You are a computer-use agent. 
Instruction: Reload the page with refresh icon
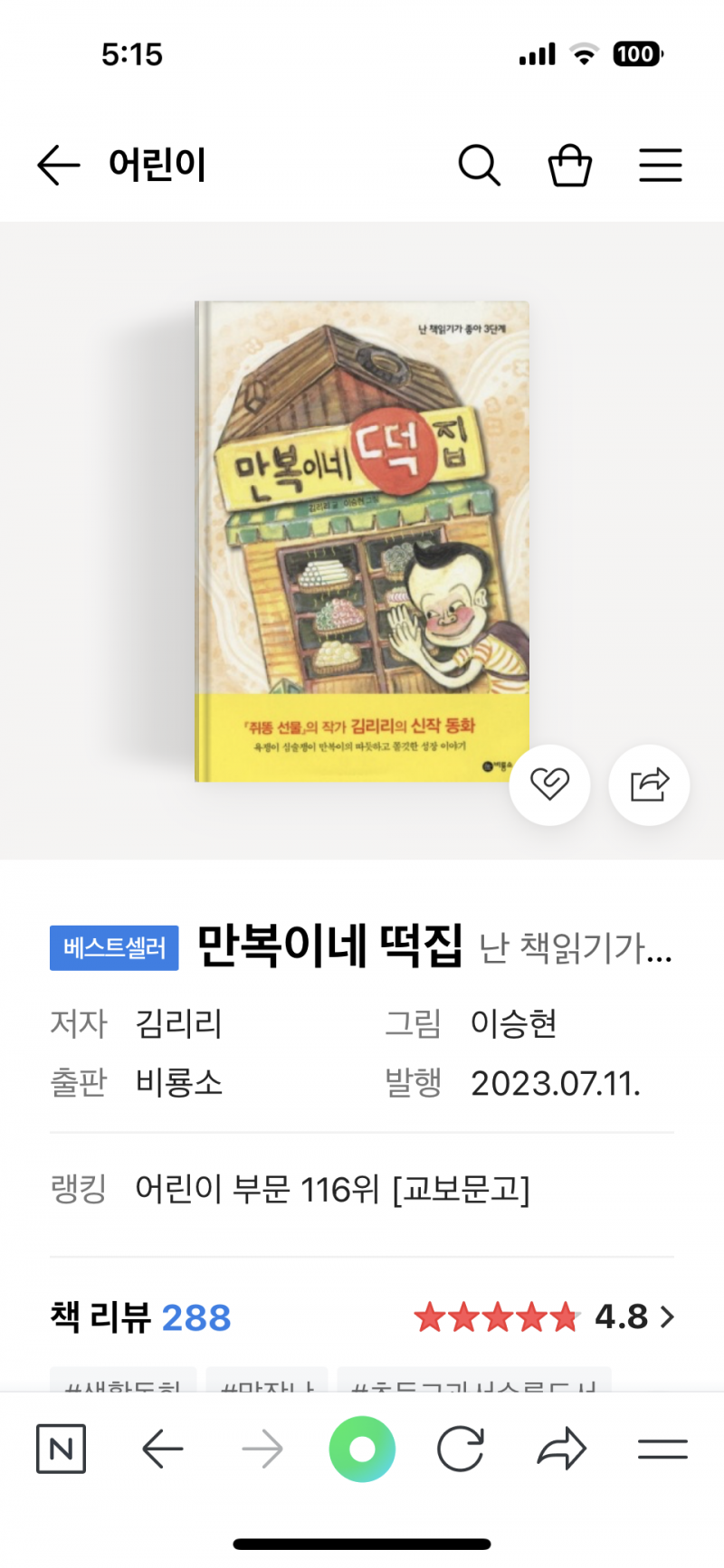(461, 1449)
